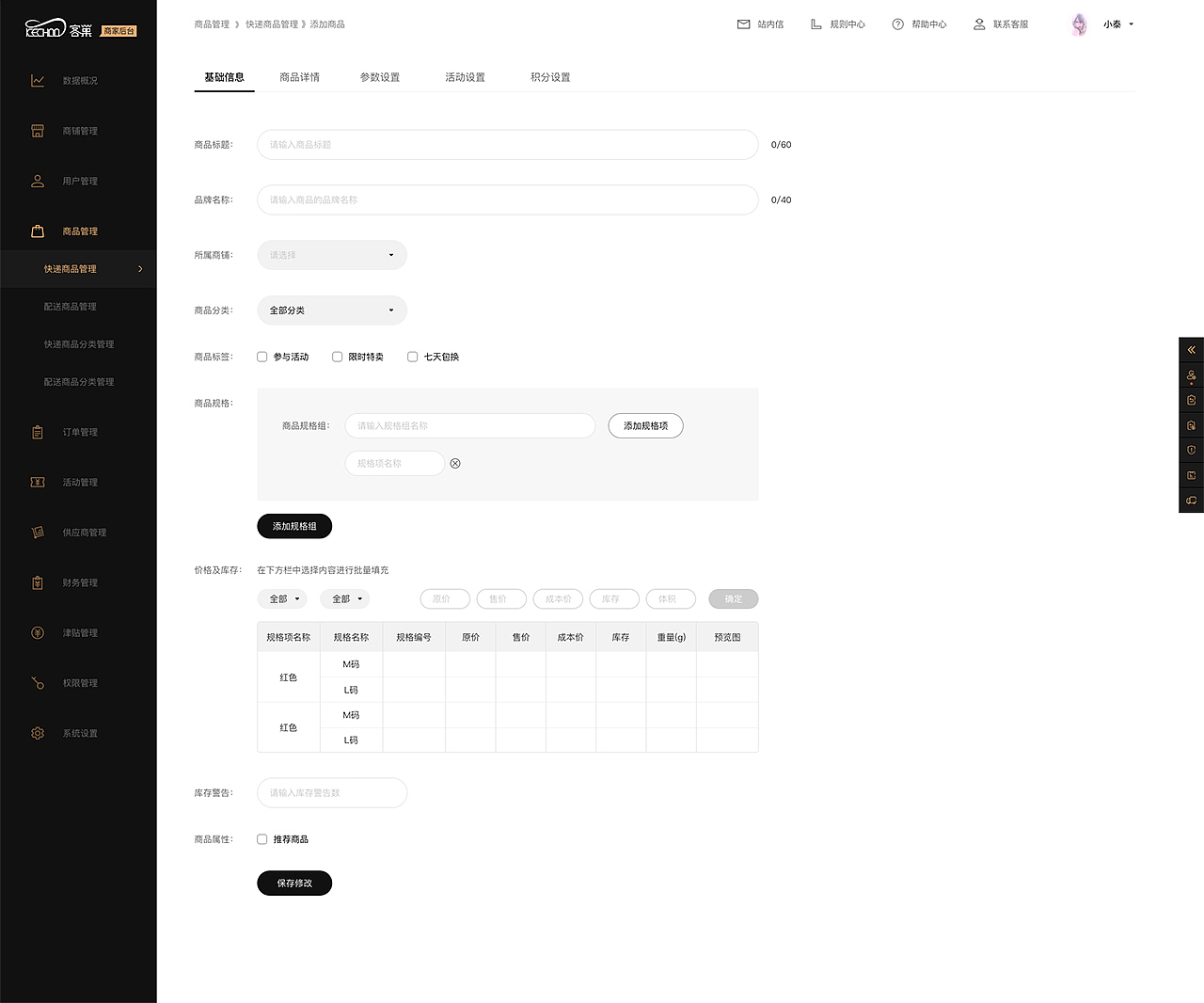
Task: Open the 积分设置 tab
Action: (550, 76)
